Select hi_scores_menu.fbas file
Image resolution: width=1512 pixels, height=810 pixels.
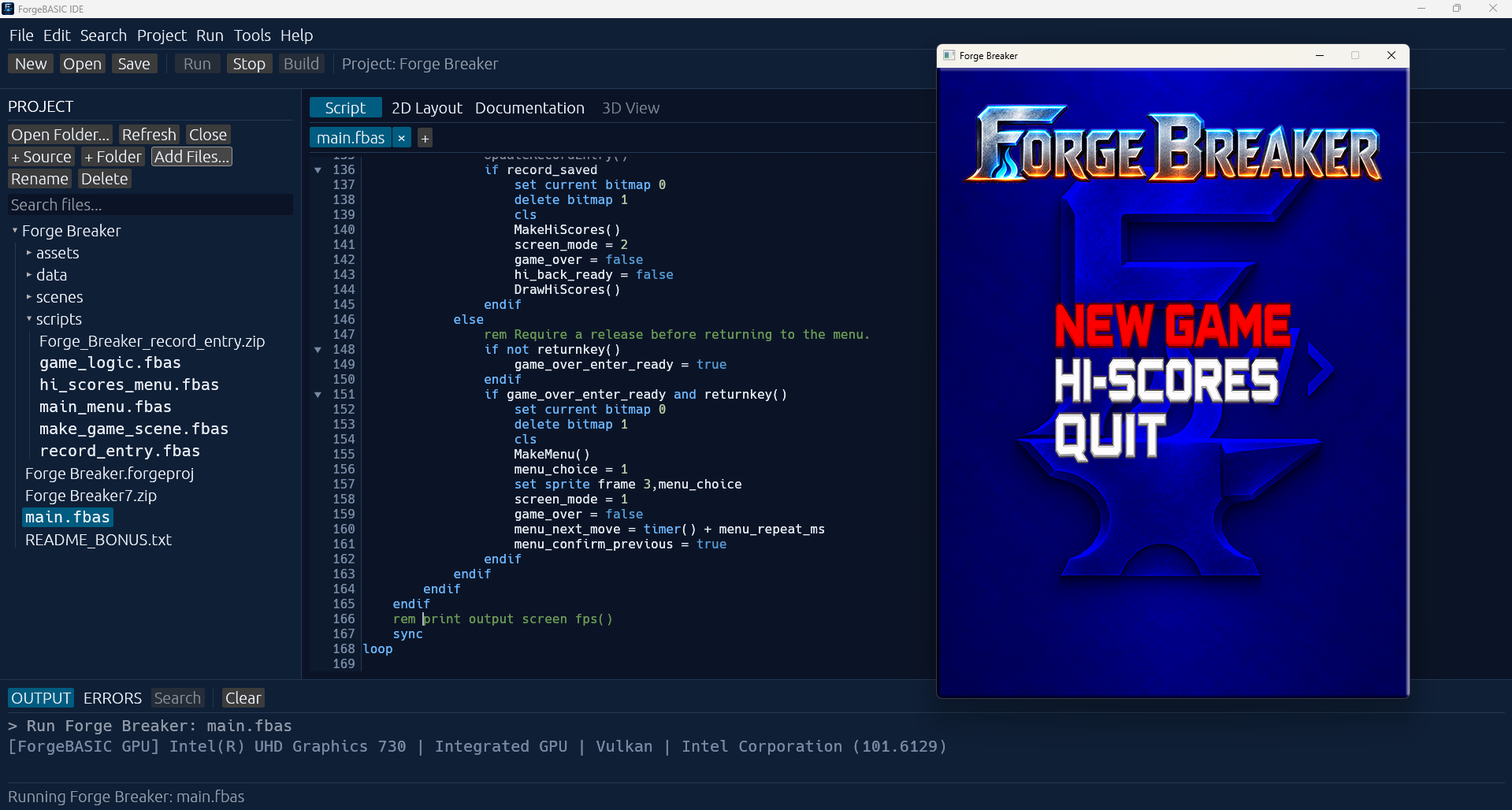(129, 385)
